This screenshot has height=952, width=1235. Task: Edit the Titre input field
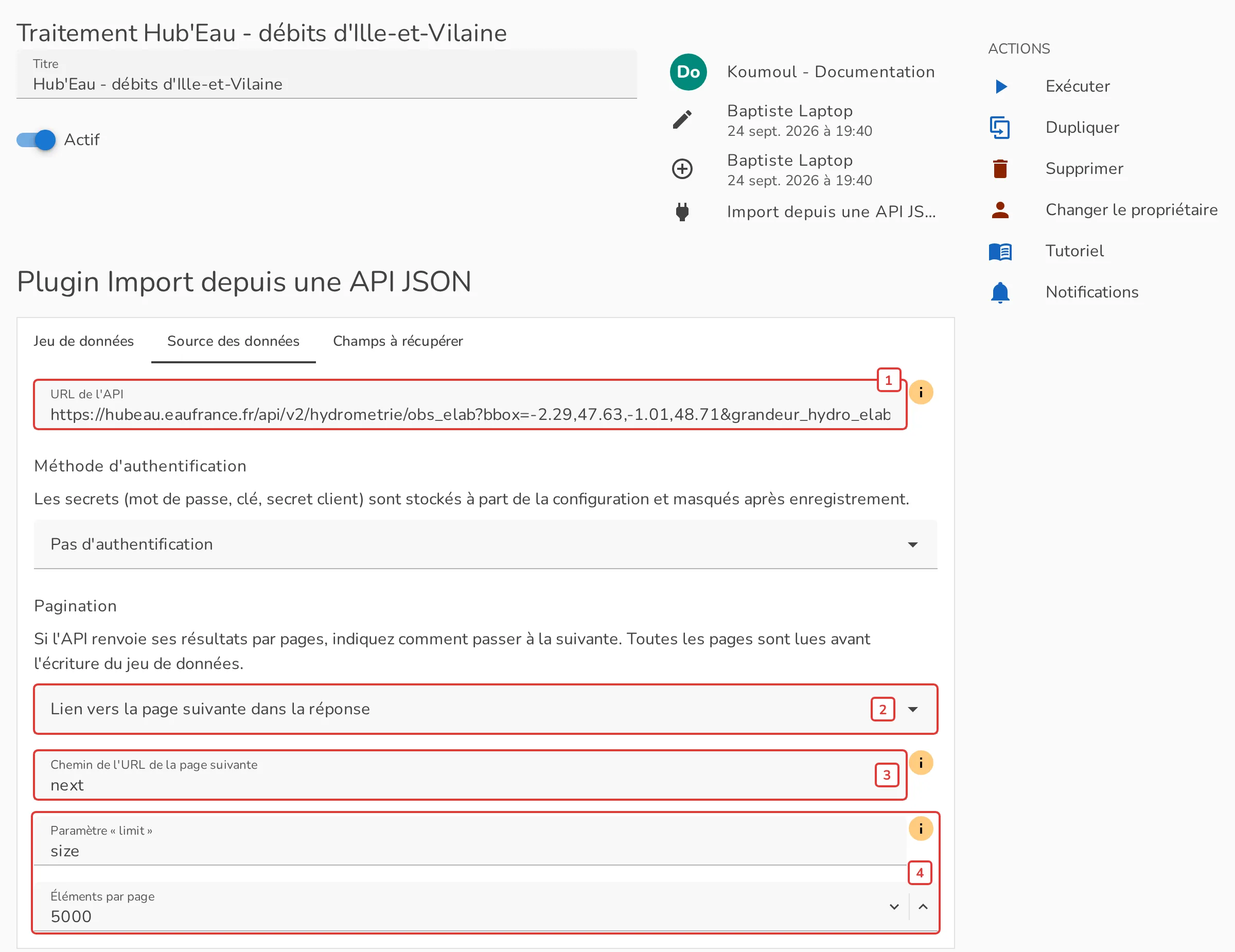[326, 74]
